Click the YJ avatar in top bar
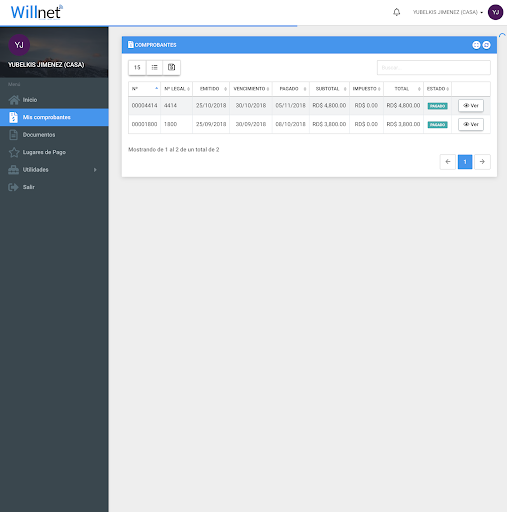Image resolution: width=507 pixels, height=512 pixels. 495,12
